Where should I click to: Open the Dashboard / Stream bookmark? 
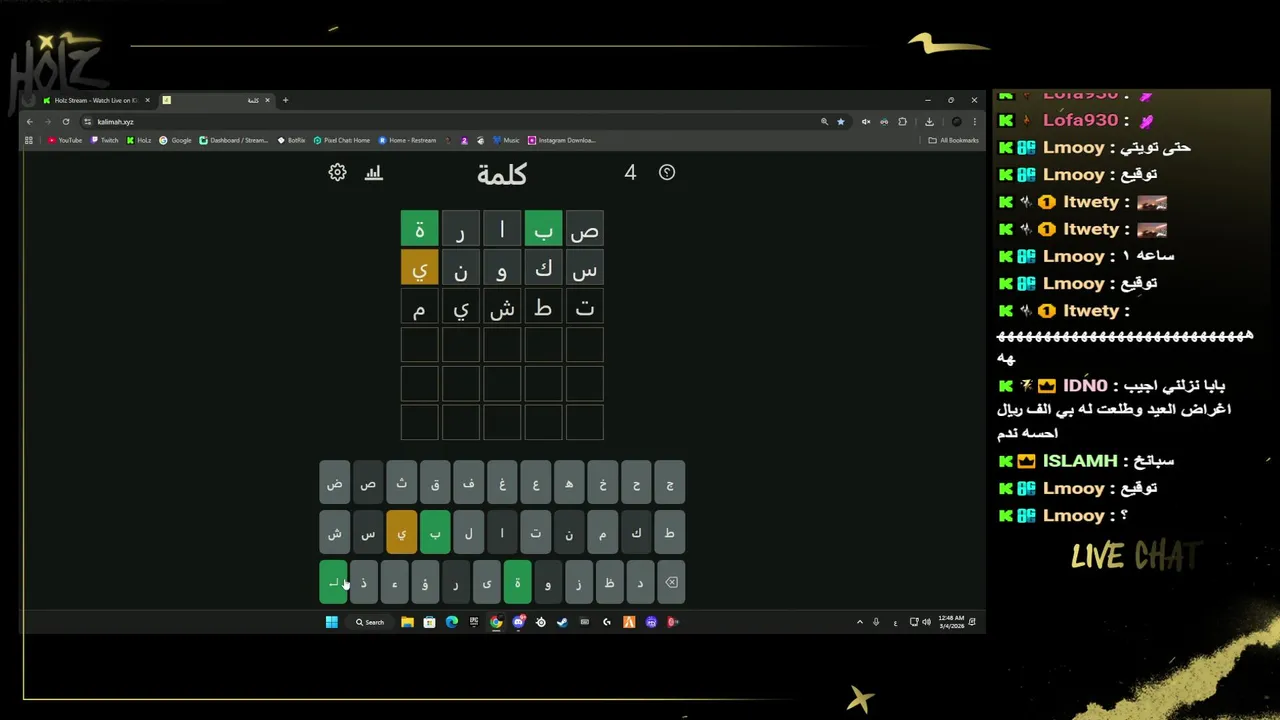234,140
